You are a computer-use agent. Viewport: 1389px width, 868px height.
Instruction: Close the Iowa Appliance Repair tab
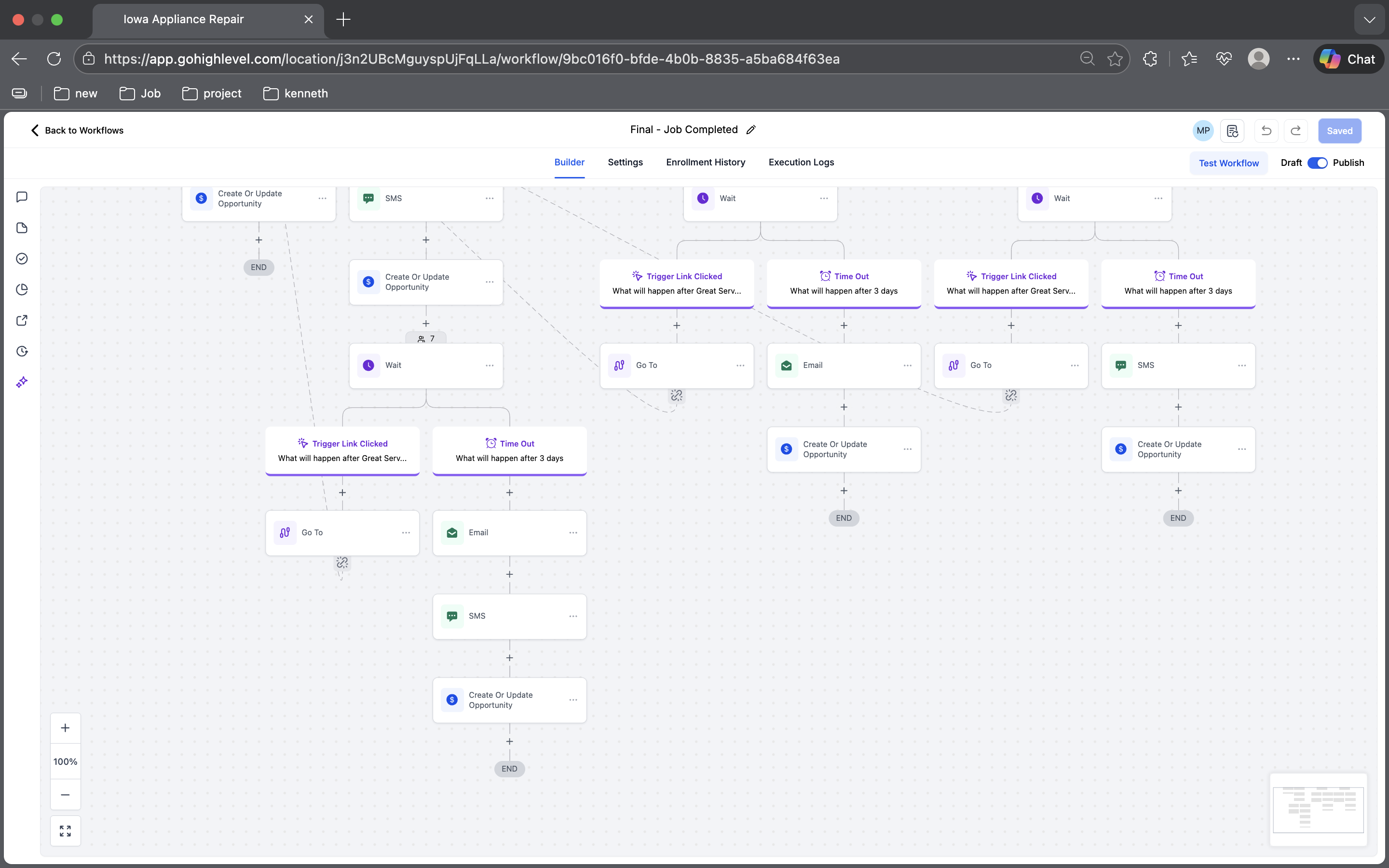(x=308, y=19)
